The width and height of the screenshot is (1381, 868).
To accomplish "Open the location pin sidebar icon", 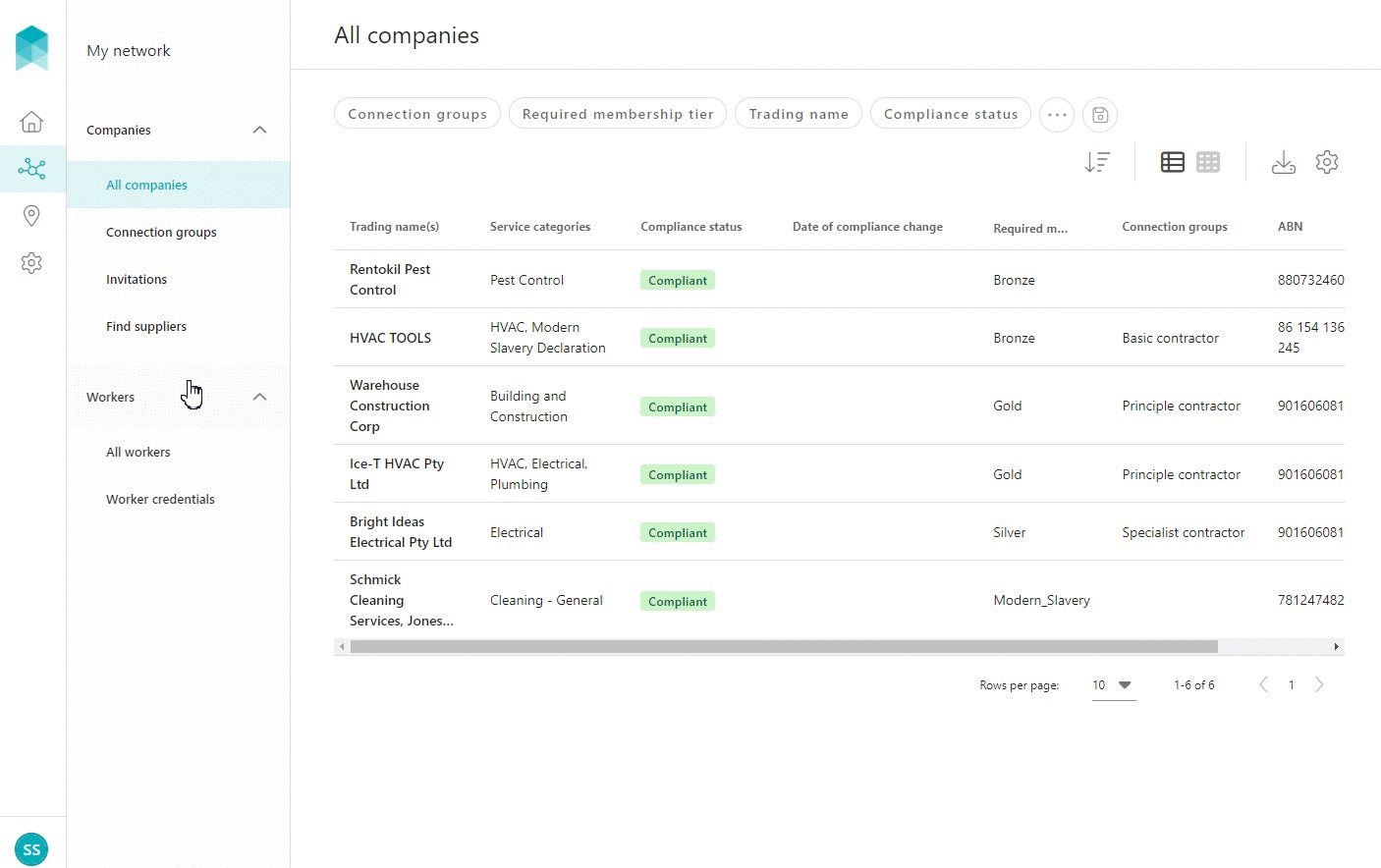I will [31, 216].
